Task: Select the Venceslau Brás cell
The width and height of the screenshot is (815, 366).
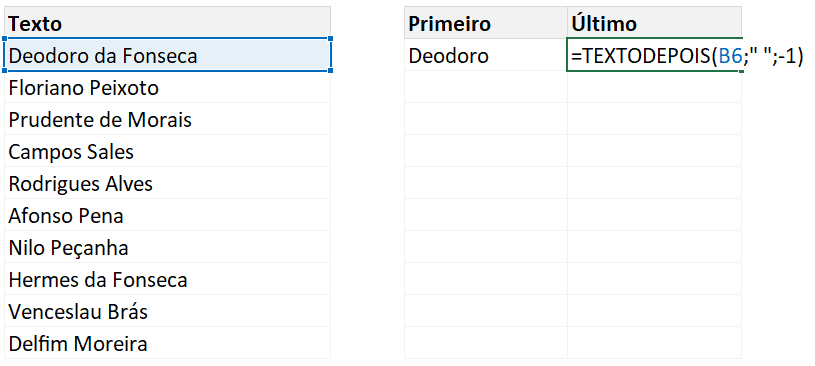Action: 167,311
